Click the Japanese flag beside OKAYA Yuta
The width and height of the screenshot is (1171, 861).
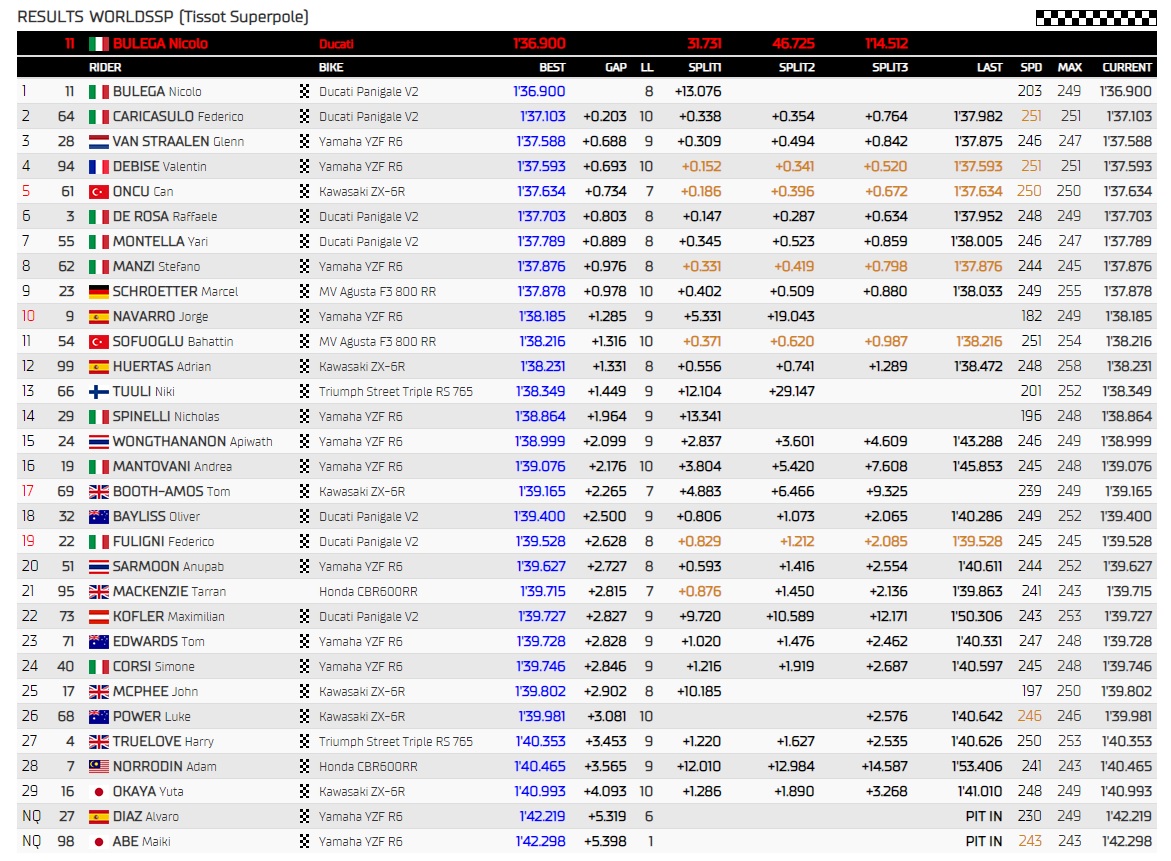[x=99, y=792]
